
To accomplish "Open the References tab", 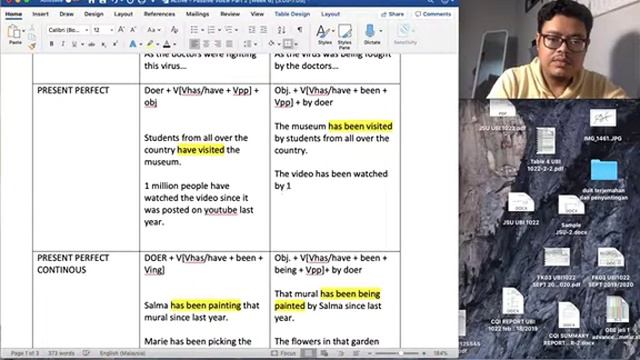I will pos(159,14).
